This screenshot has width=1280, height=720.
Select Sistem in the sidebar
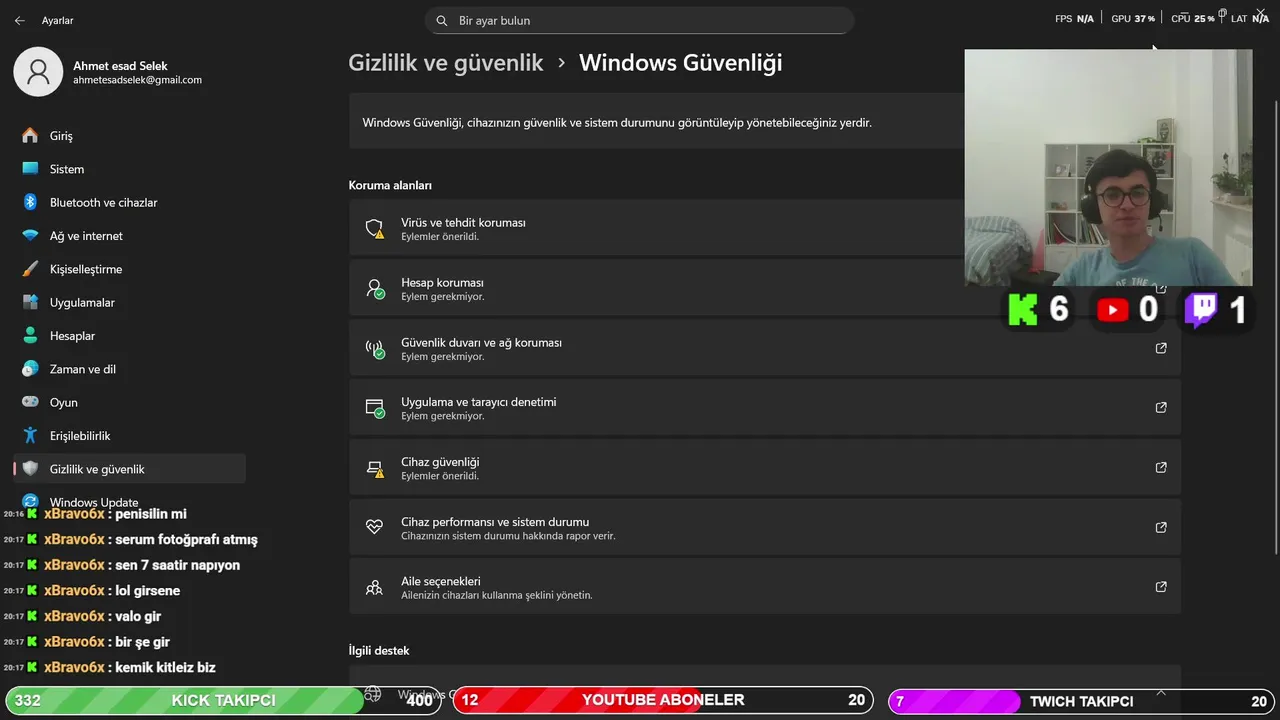[x=129, y=169]
